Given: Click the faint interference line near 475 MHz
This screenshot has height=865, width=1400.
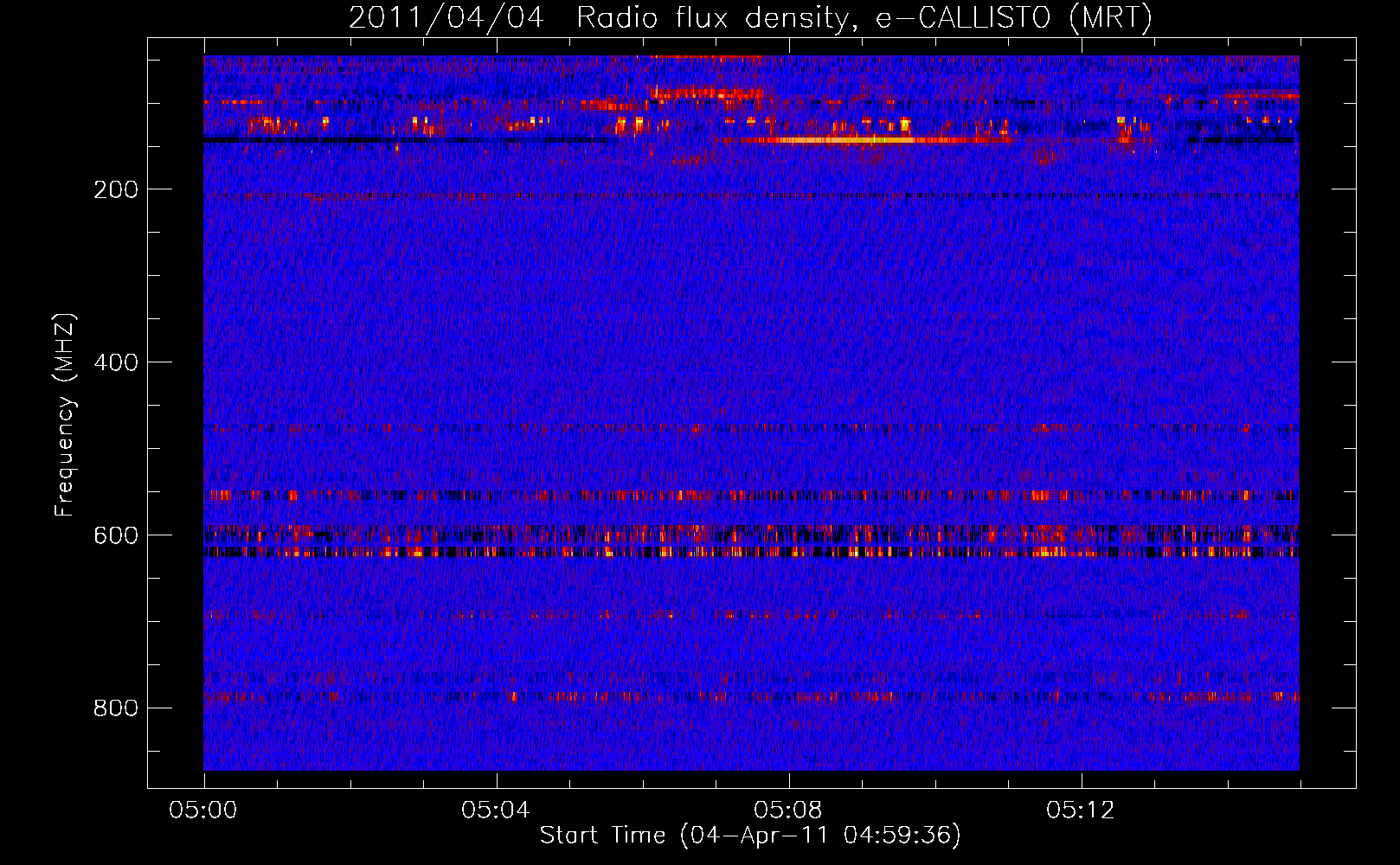Looking at the screenshot, I should tap(751, 427).
